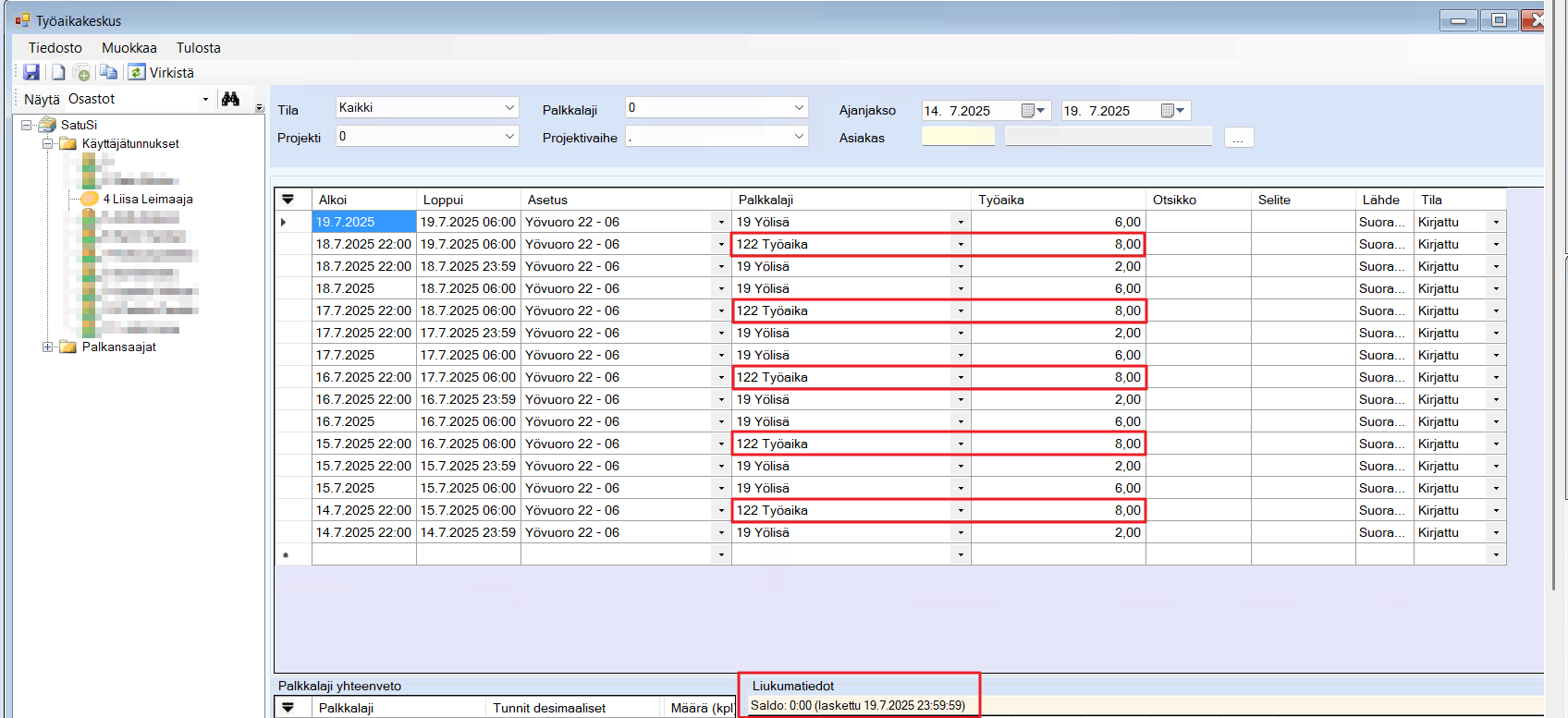Viewport: 1568px width, 718px height.
Task: Select user 4 Liisa Leimaaja
Action: click(147, 199)
